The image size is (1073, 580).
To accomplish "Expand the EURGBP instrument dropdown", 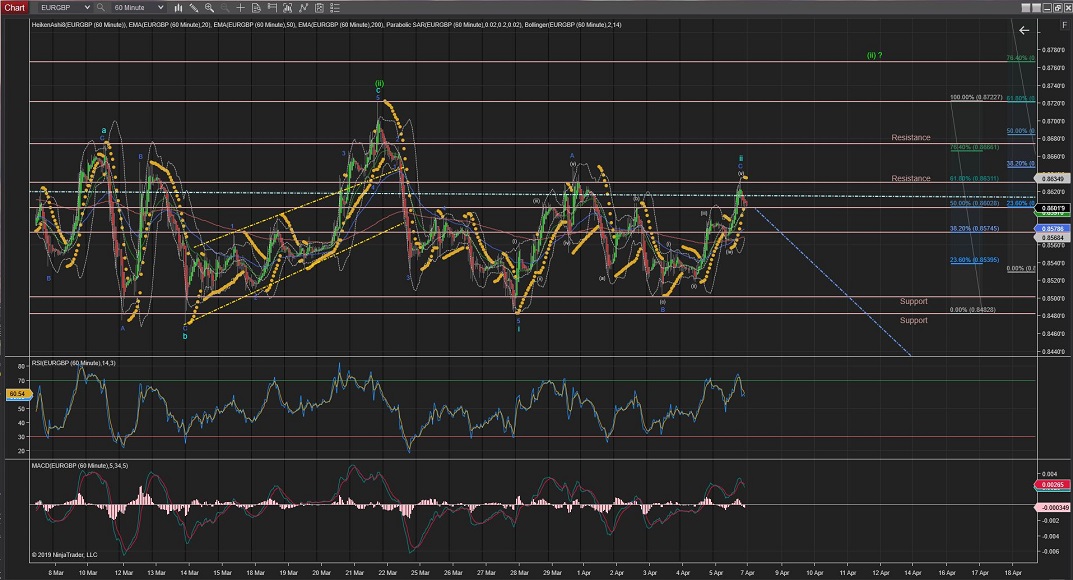I will (87, 7).
